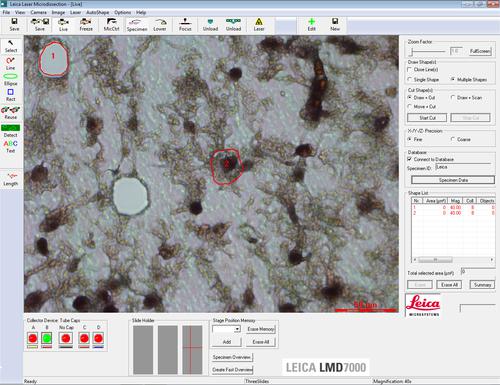Select the Move + Cut mode
Screen dimensions: 500x385
(x=410, y=106)
